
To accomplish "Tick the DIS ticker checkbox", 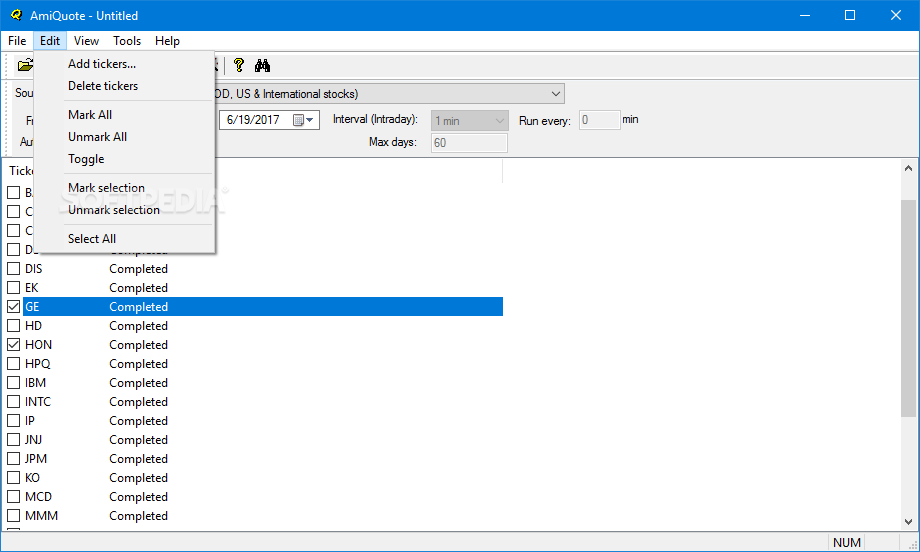I will click(x=13, y=269).
